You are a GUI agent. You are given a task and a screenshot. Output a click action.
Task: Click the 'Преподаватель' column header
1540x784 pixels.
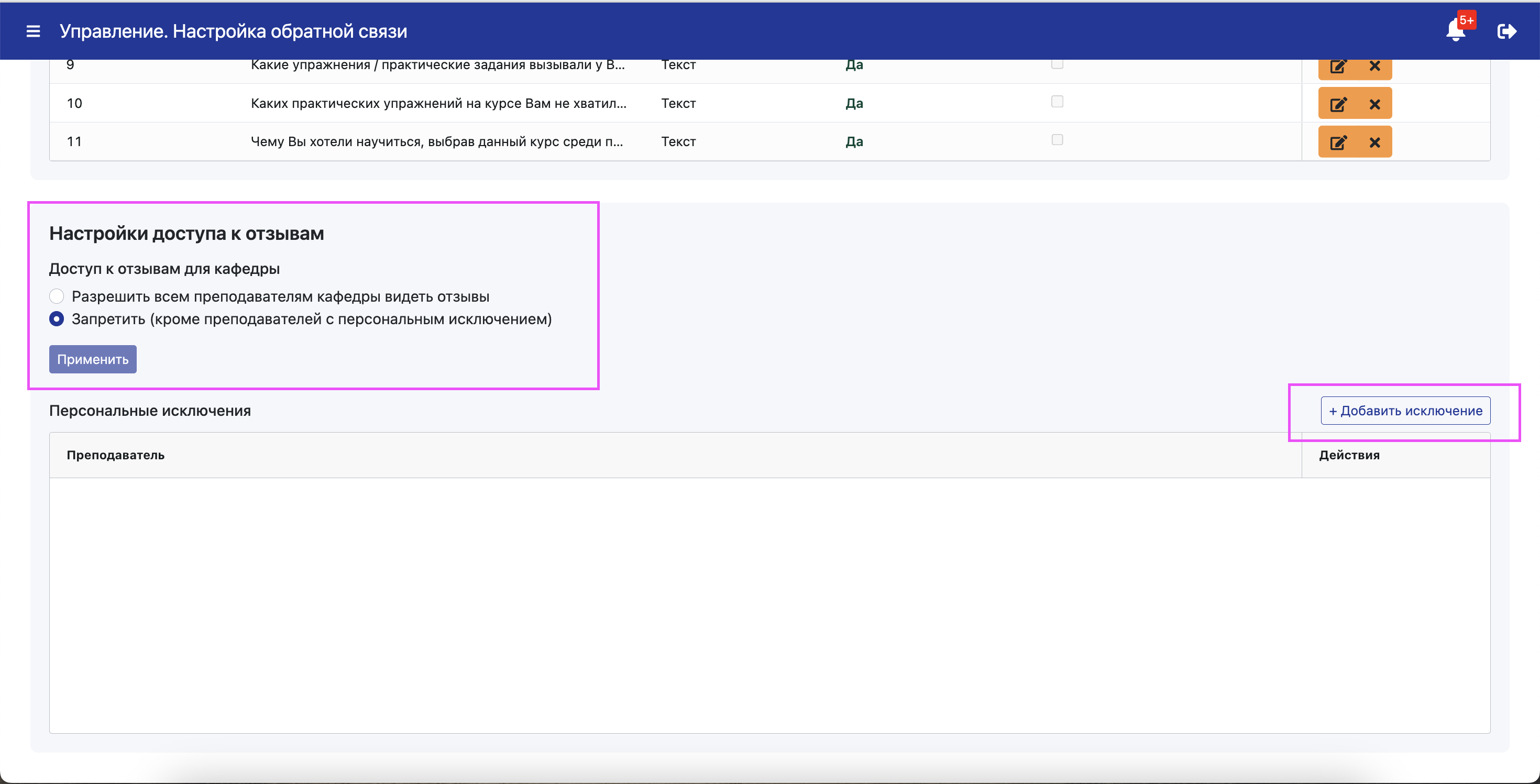coord(115,455)
